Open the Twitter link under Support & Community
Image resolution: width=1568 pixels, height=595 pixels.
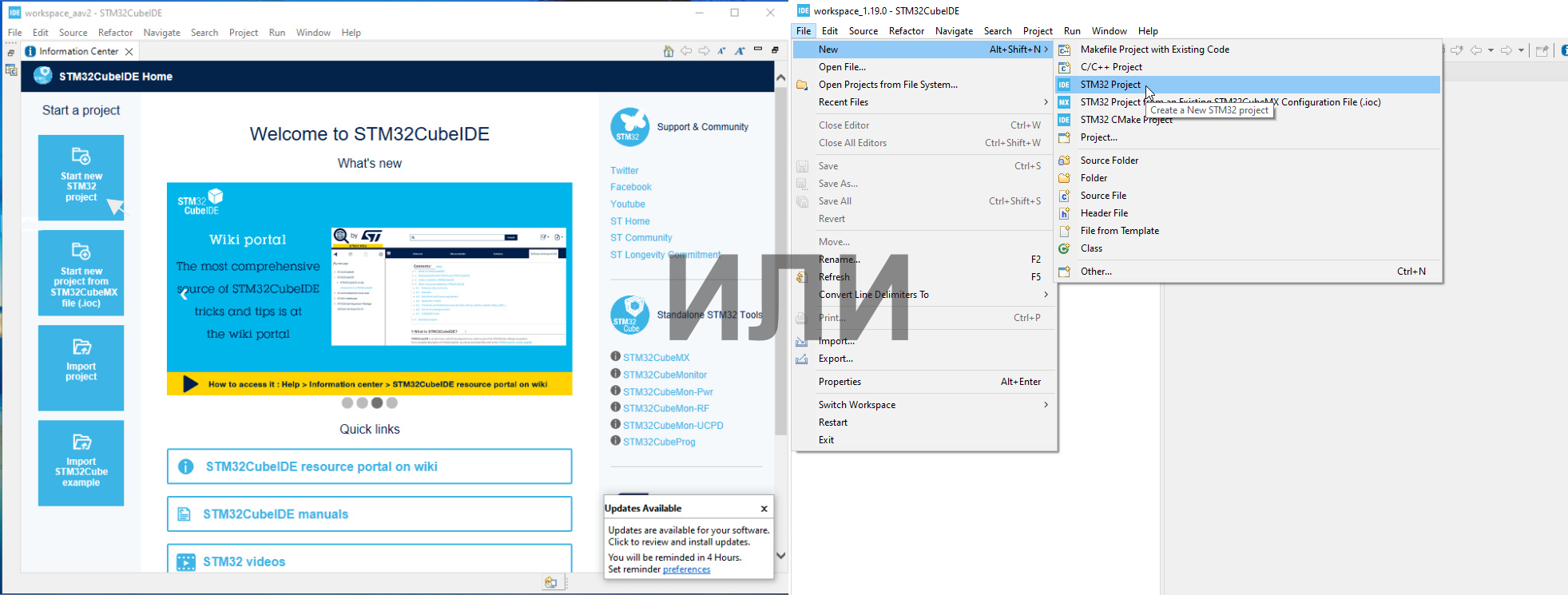point(625,171)
